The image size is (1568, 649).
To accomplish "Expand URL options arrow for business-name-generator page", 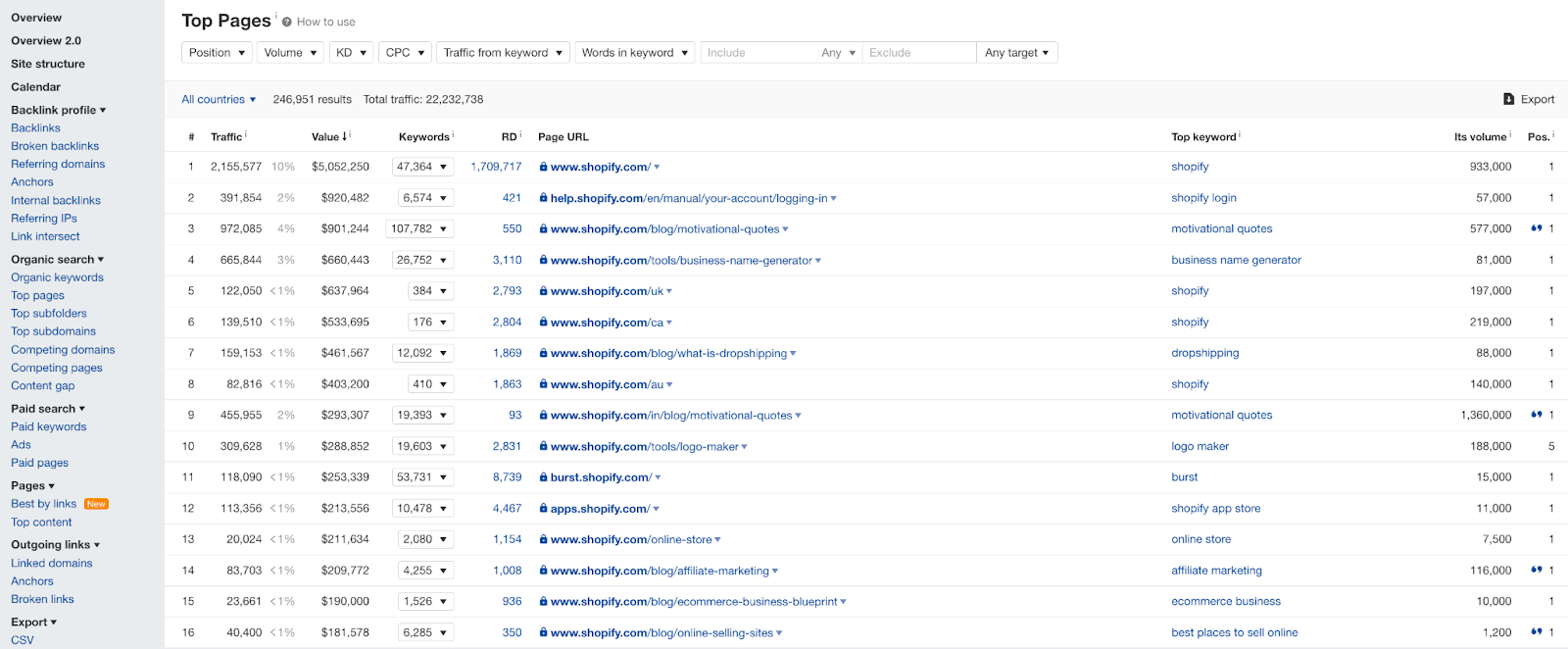I will (x=818, y=260).
